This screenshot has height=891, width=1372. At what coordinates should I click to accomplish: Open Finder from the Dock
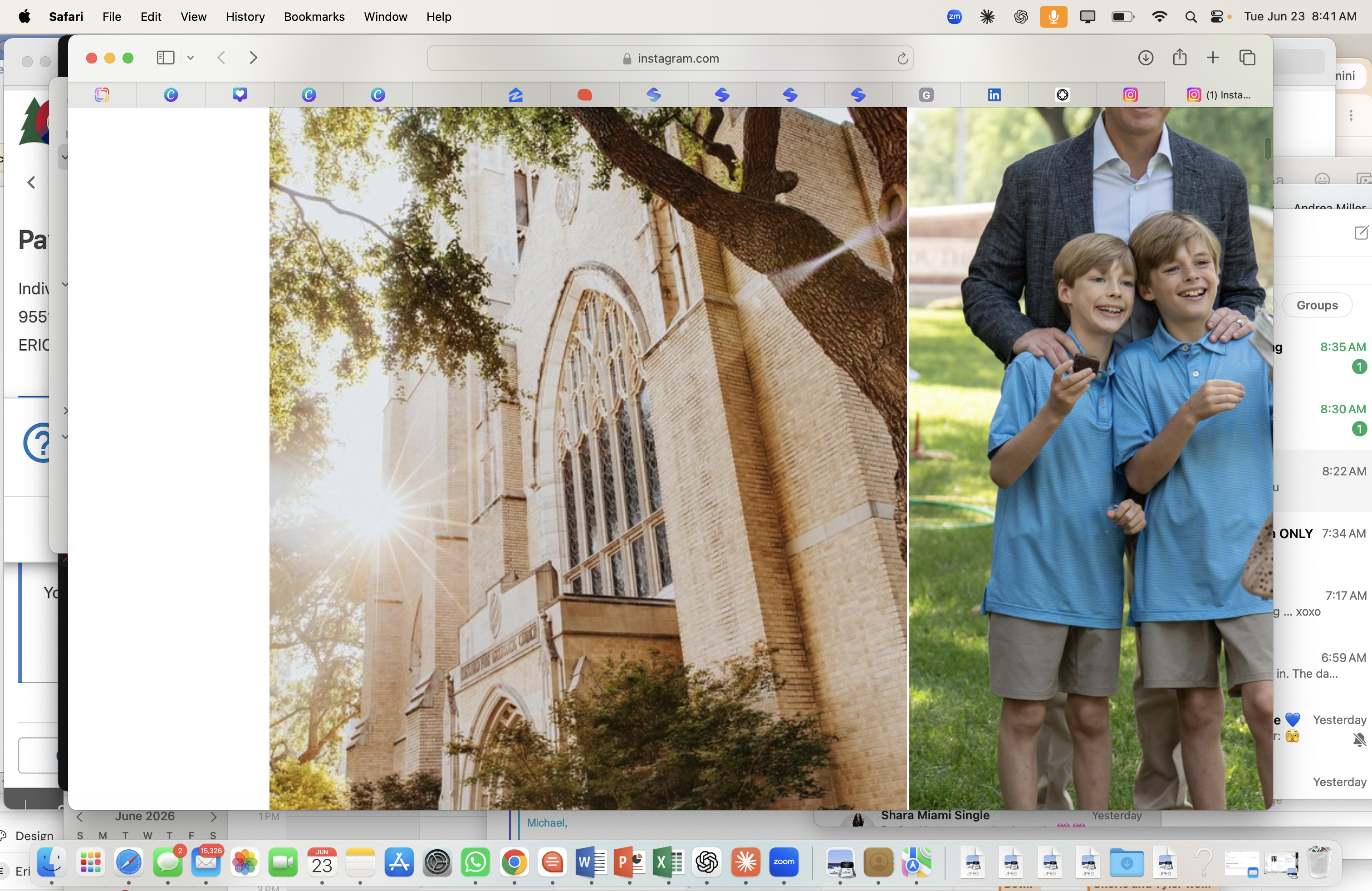(x=51, y=862)
